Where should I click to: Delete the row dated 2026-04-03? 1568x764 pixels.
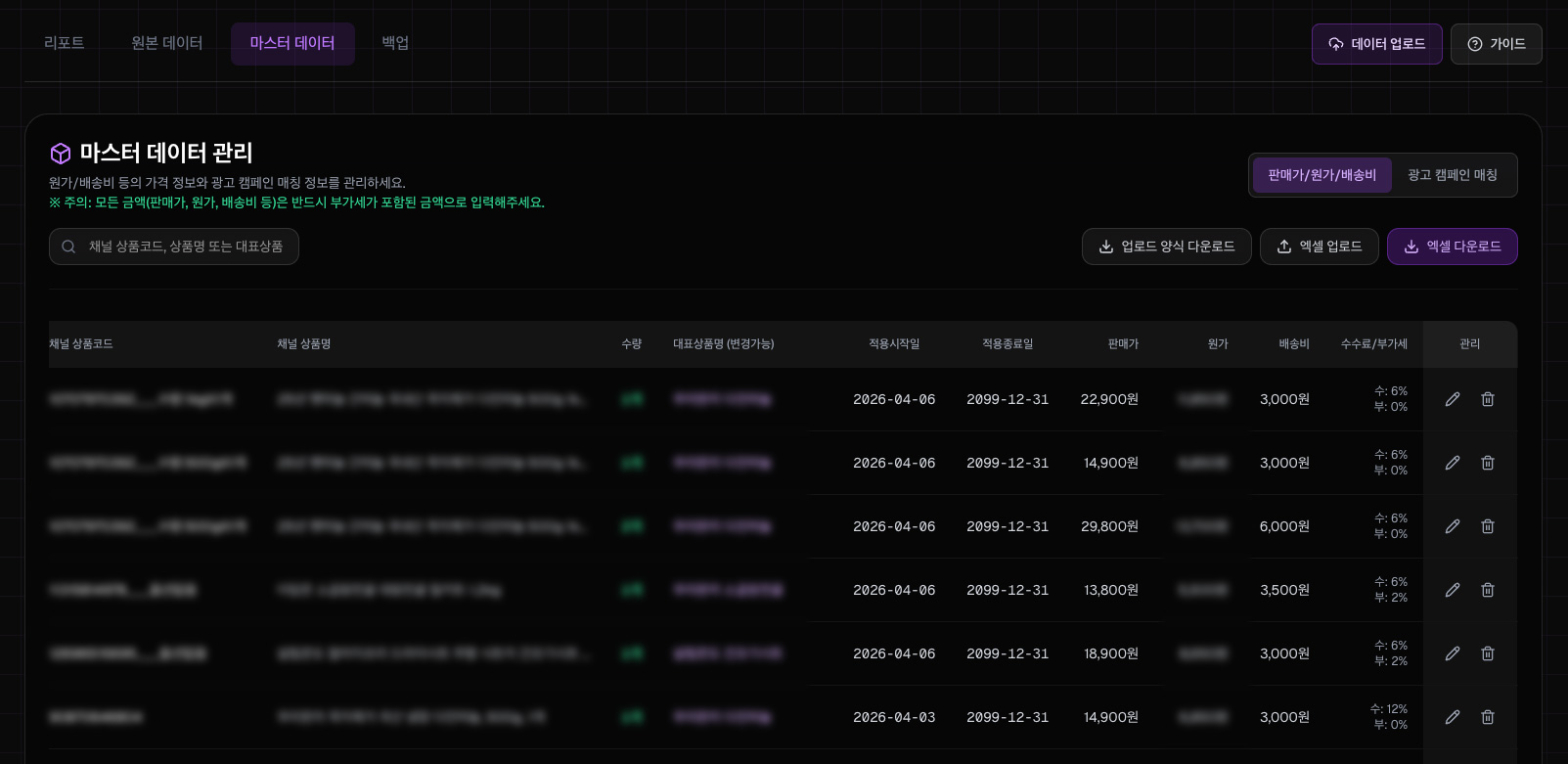(x=1488, y=717)
